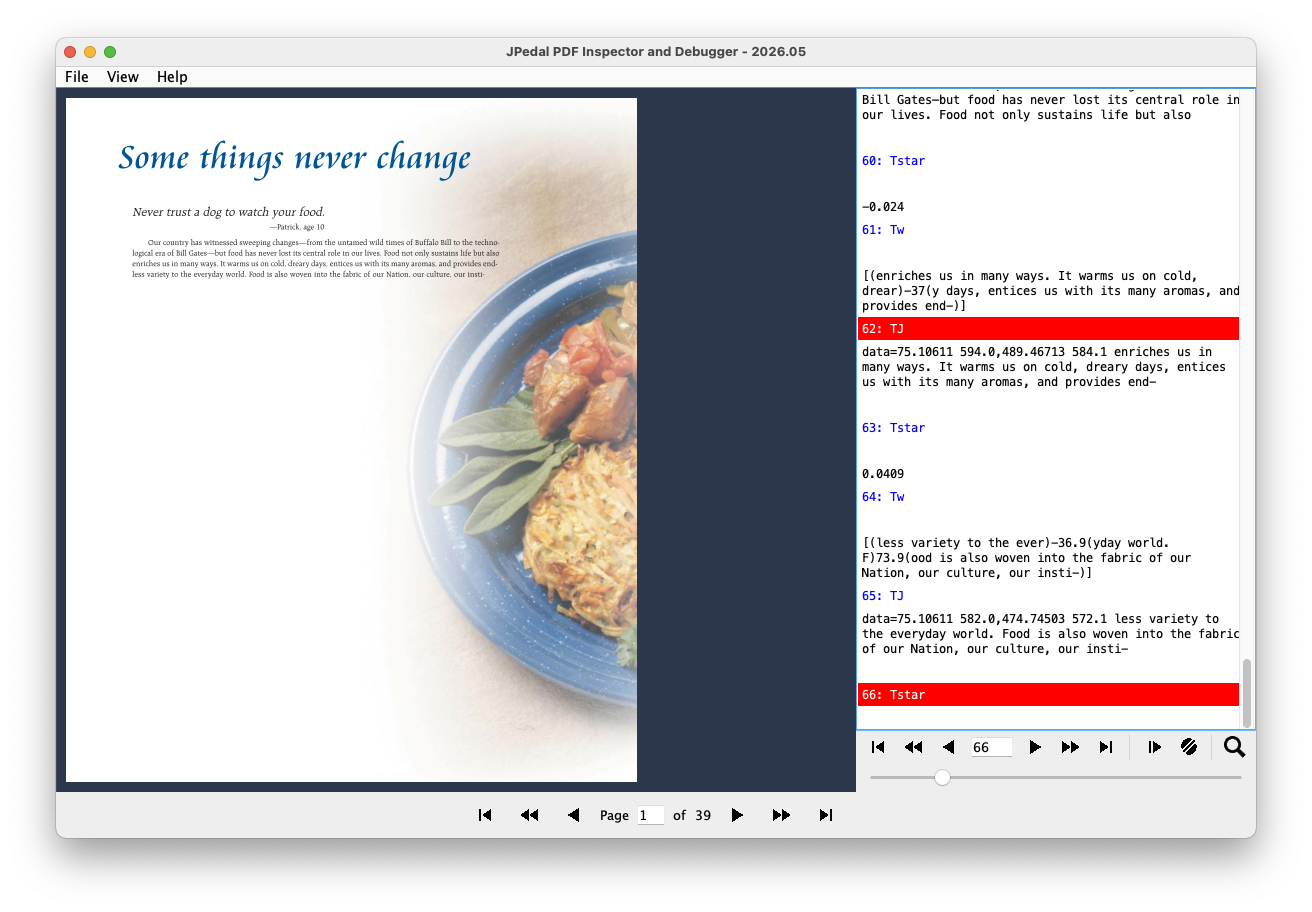This screenshot has height=912, width=1312.
Task: Select the highlighted '66: Tstar' command
Action: 1048,694
